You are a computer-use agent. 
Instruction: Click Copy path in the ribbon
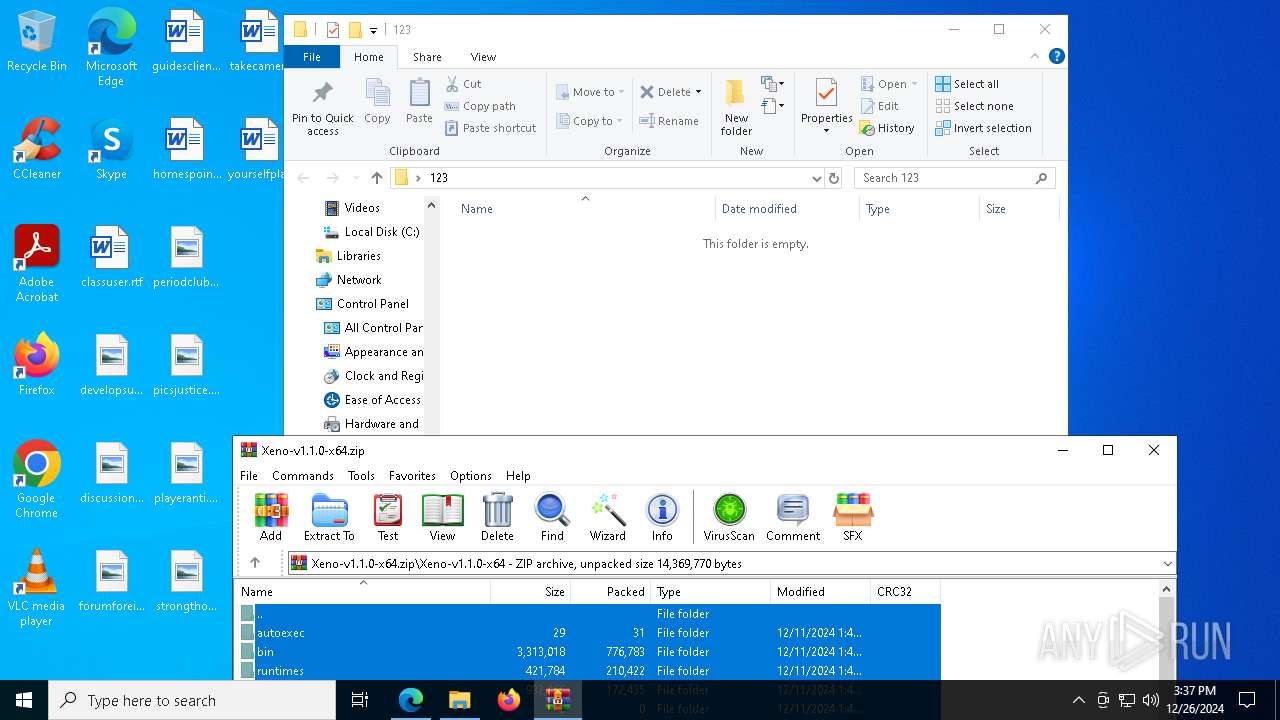coord(480,106)
